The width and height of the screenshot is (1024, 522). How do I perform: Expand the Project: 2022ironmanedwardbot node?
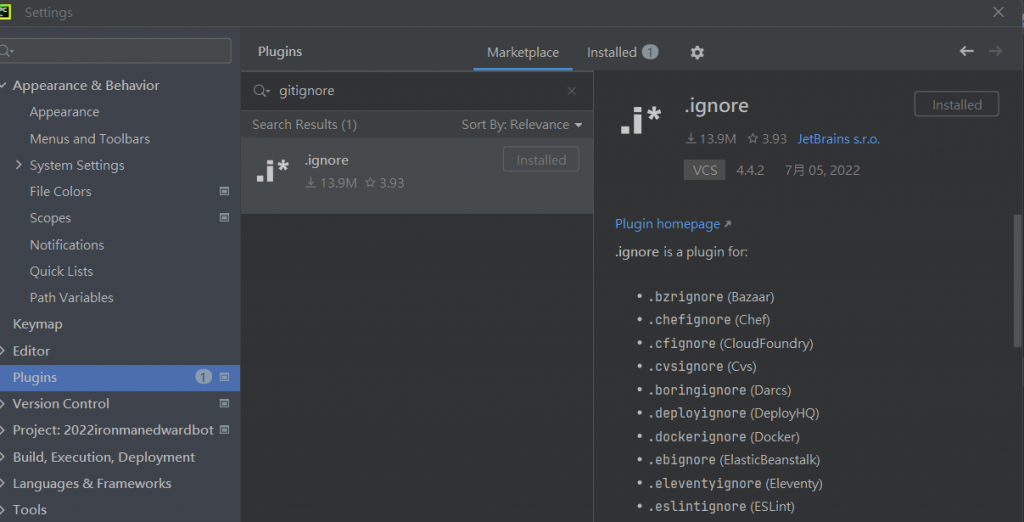3,430
